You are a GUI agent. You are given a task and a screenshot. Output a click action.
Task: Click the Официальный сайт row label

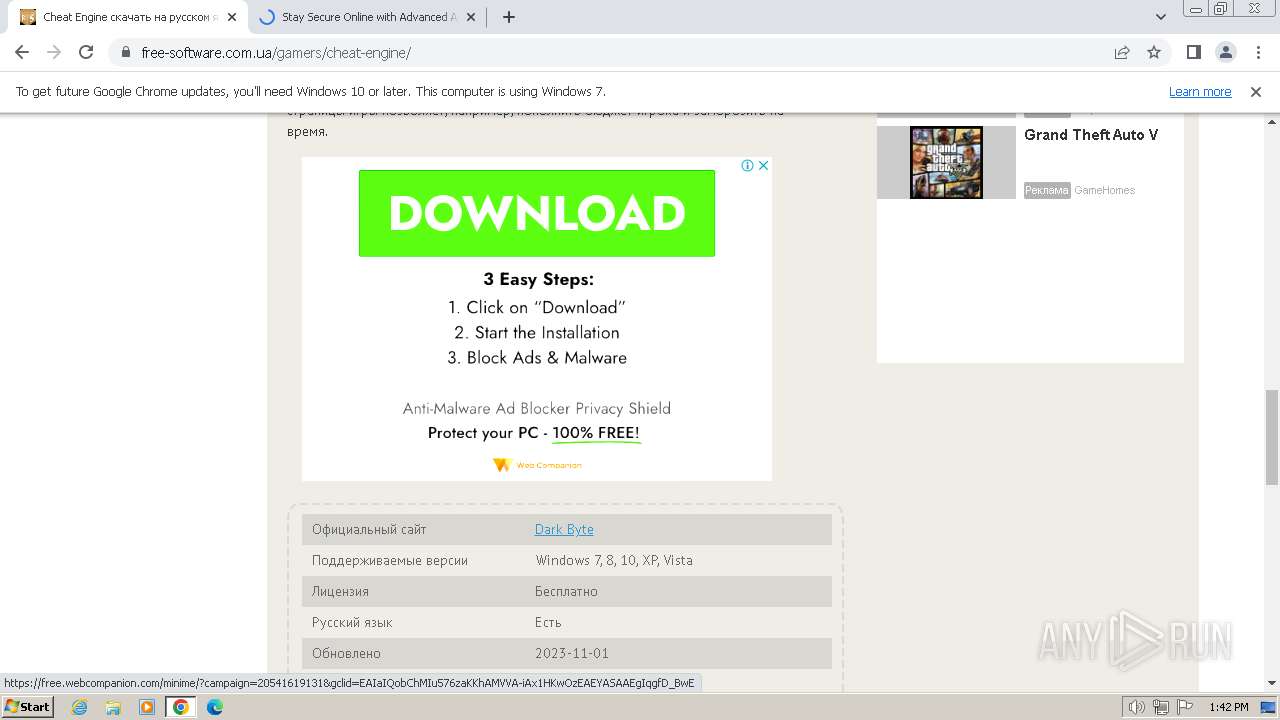point(369,529)
